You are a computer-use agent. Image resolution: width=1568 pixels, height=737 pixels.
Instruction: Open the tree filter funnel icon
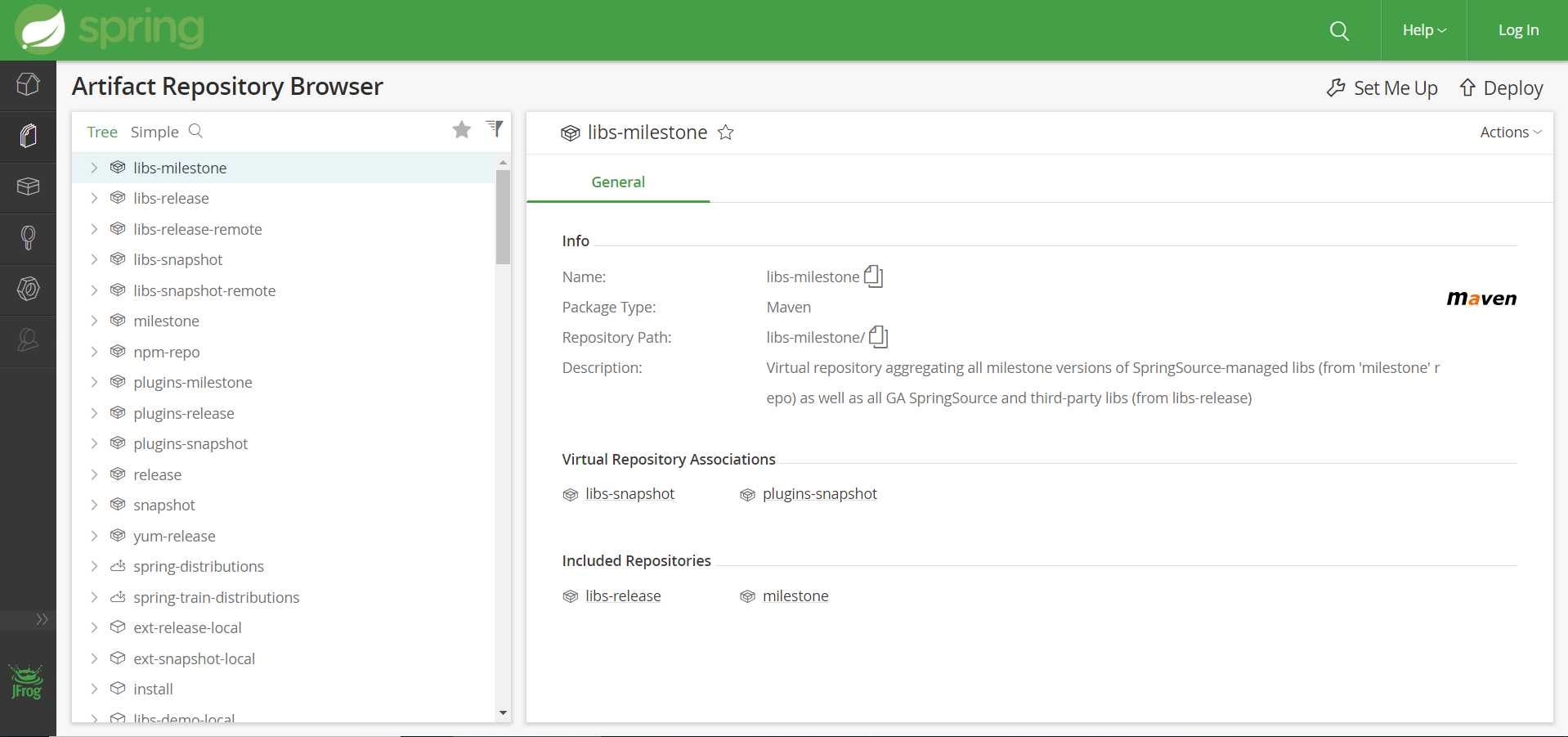[x=495, y=128]
